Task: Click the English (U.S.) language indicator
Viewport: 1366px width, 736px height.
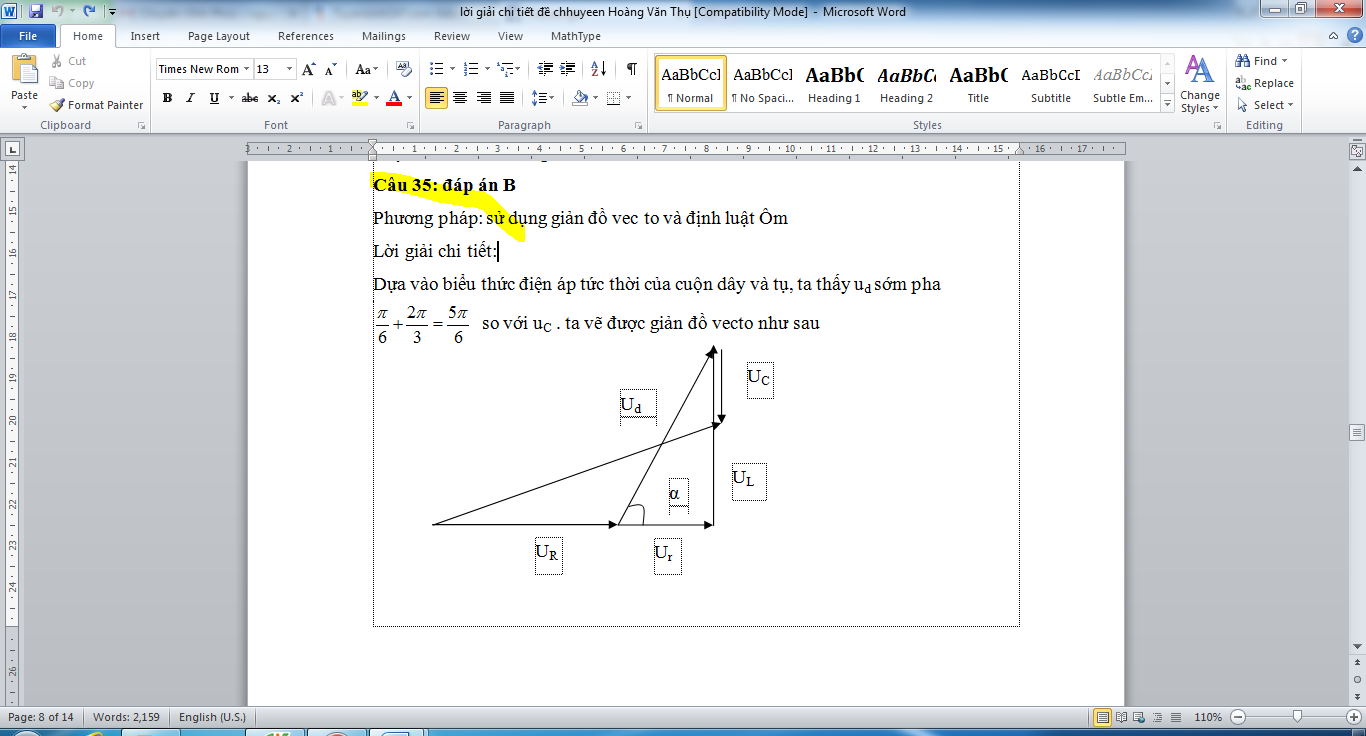Action: 212,717
